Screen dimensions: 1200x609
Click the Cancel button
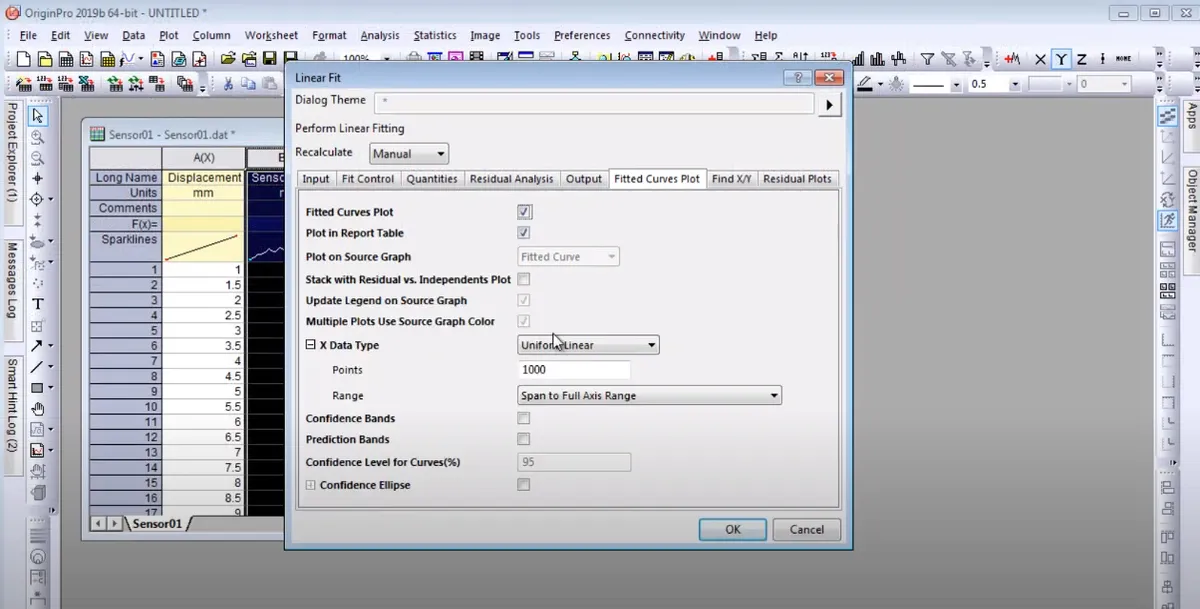click(807, 529)
